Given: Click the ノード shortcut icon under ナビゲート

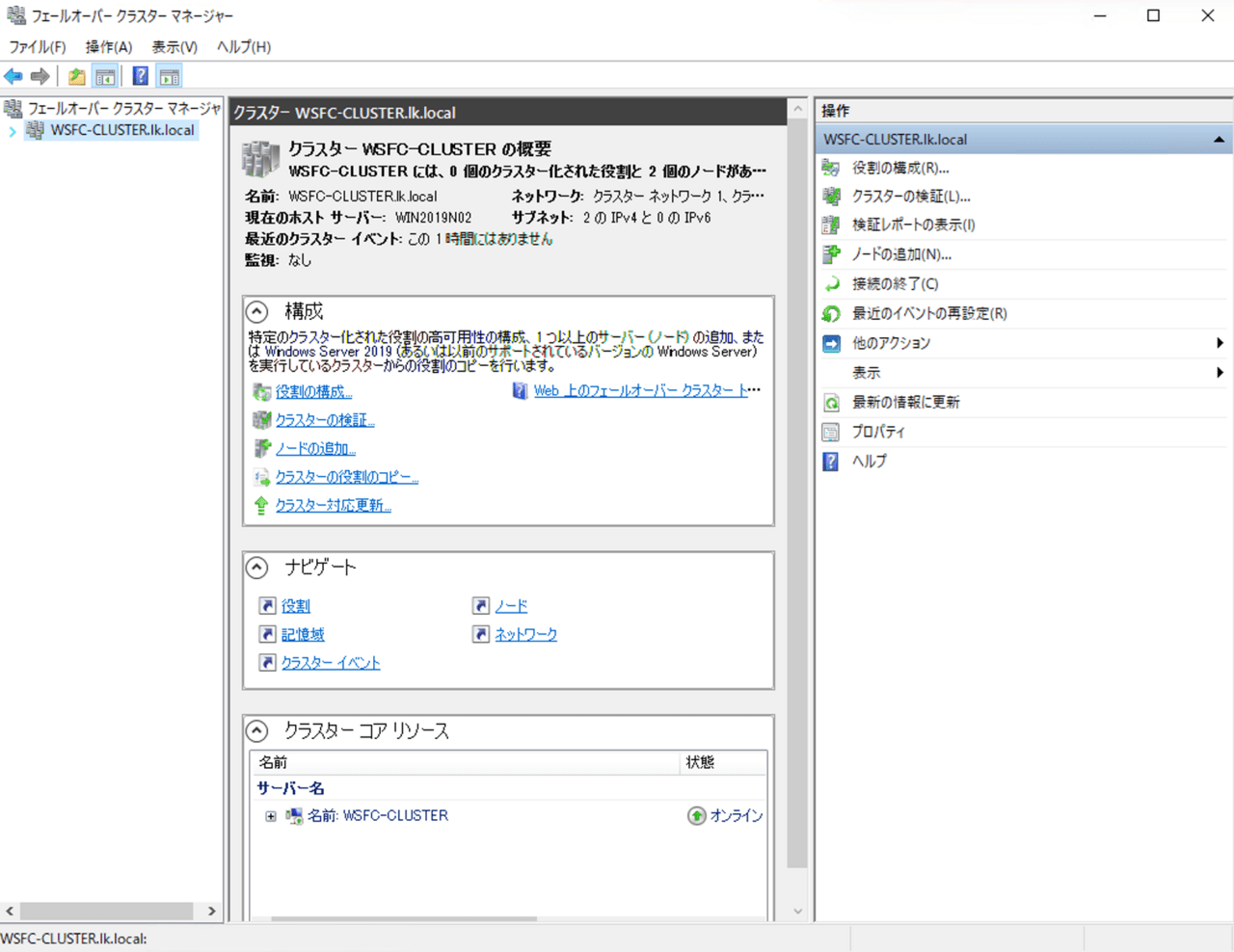Looking at the screenshot, I should pyautogui.click(x=480, y=605).
